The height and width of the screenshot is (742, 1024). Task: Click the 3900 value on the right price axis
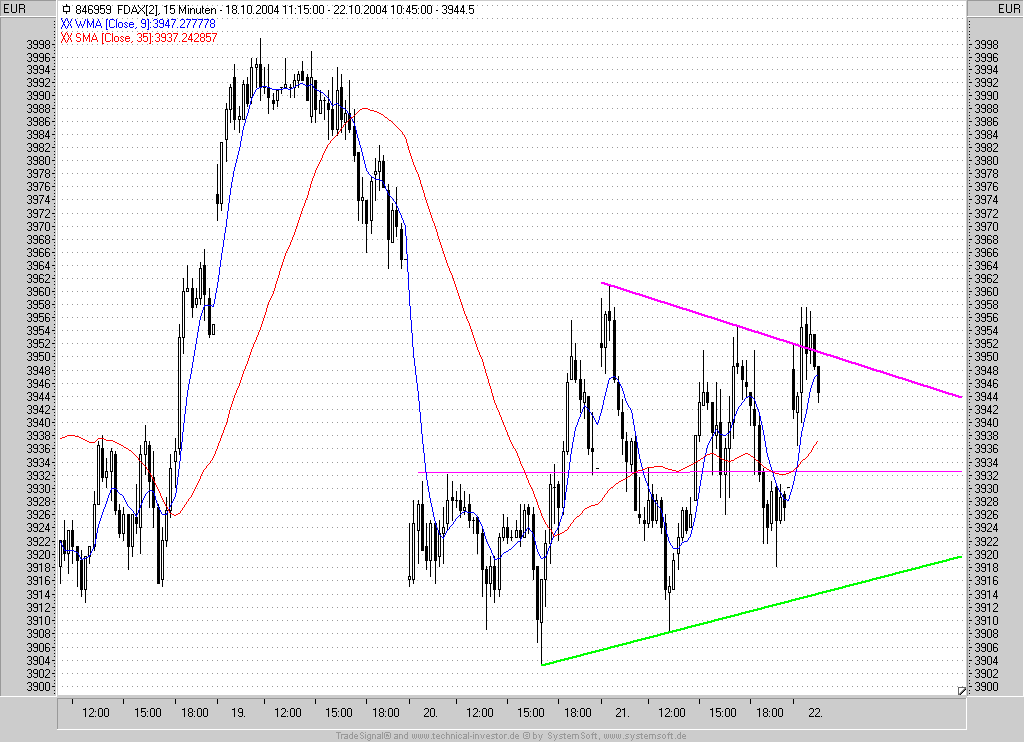pos(986,687)
